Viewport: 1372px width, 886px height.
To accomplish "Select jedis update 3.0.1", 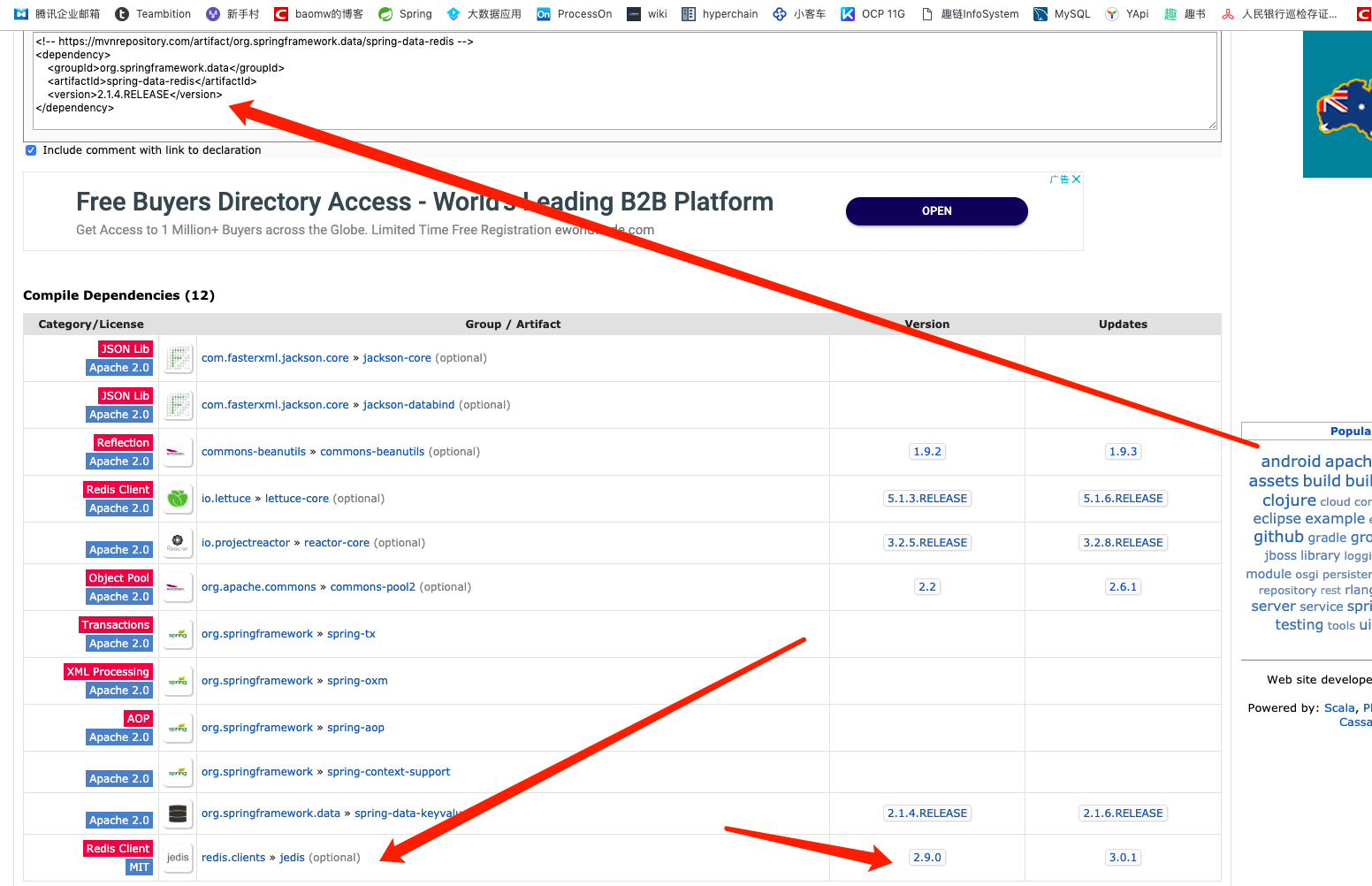I will [x=1124, y=858].
